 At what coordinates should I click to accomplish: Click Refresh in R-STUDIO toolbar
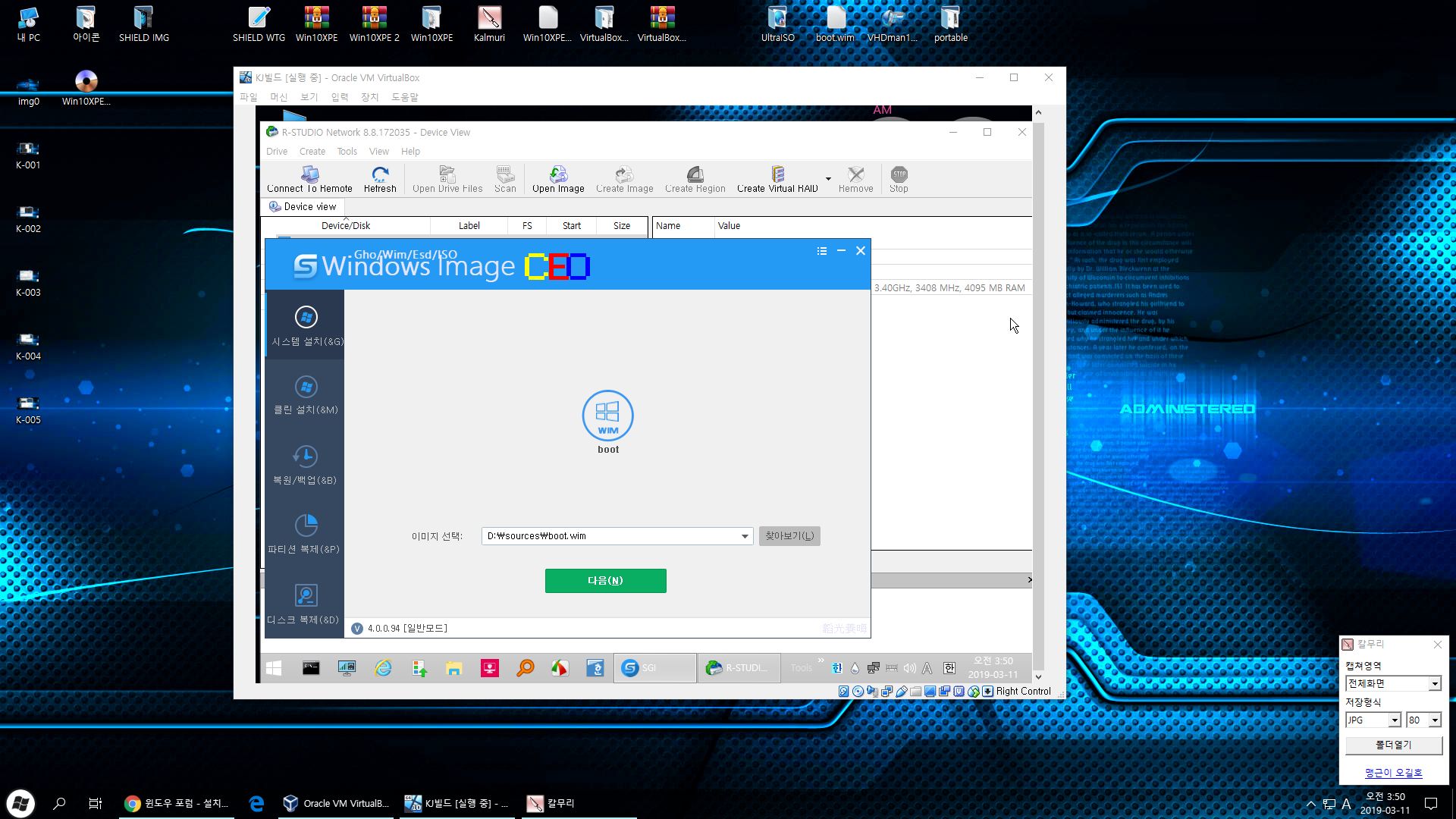coord(380,180)
